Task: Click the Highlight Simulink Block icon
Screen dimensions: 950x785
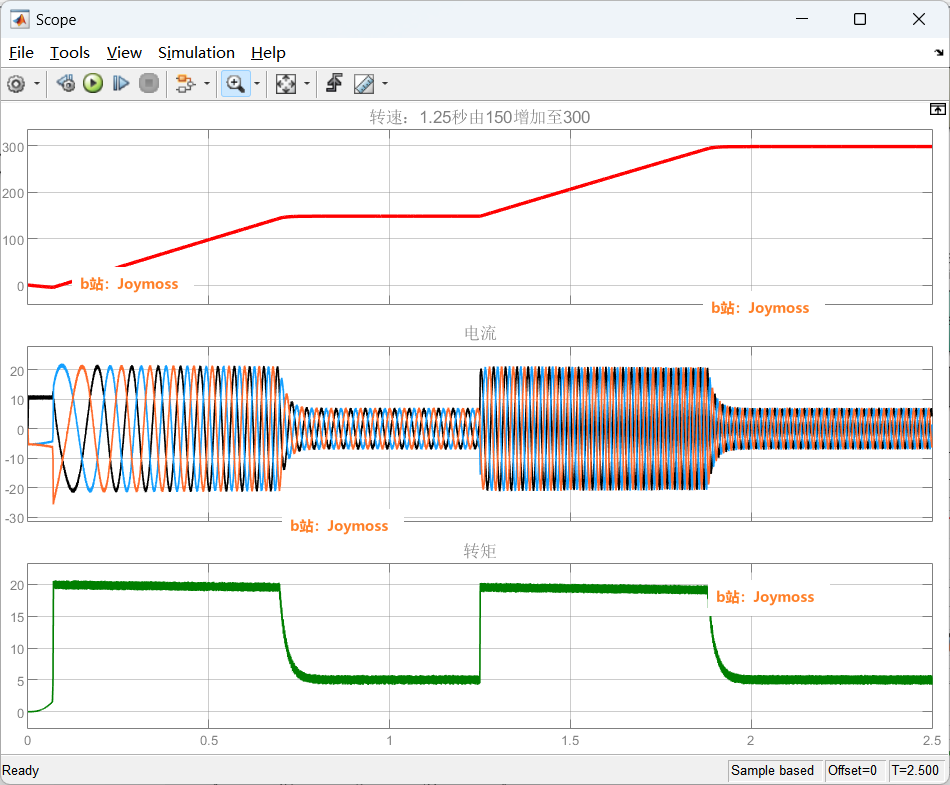Action: click(x=184, y=84)
